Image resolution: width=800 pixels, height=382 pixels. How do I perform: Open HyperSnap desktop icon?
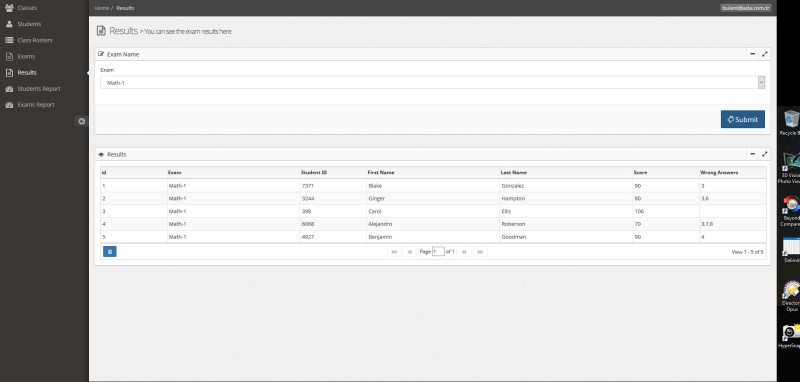click(790, 336)
